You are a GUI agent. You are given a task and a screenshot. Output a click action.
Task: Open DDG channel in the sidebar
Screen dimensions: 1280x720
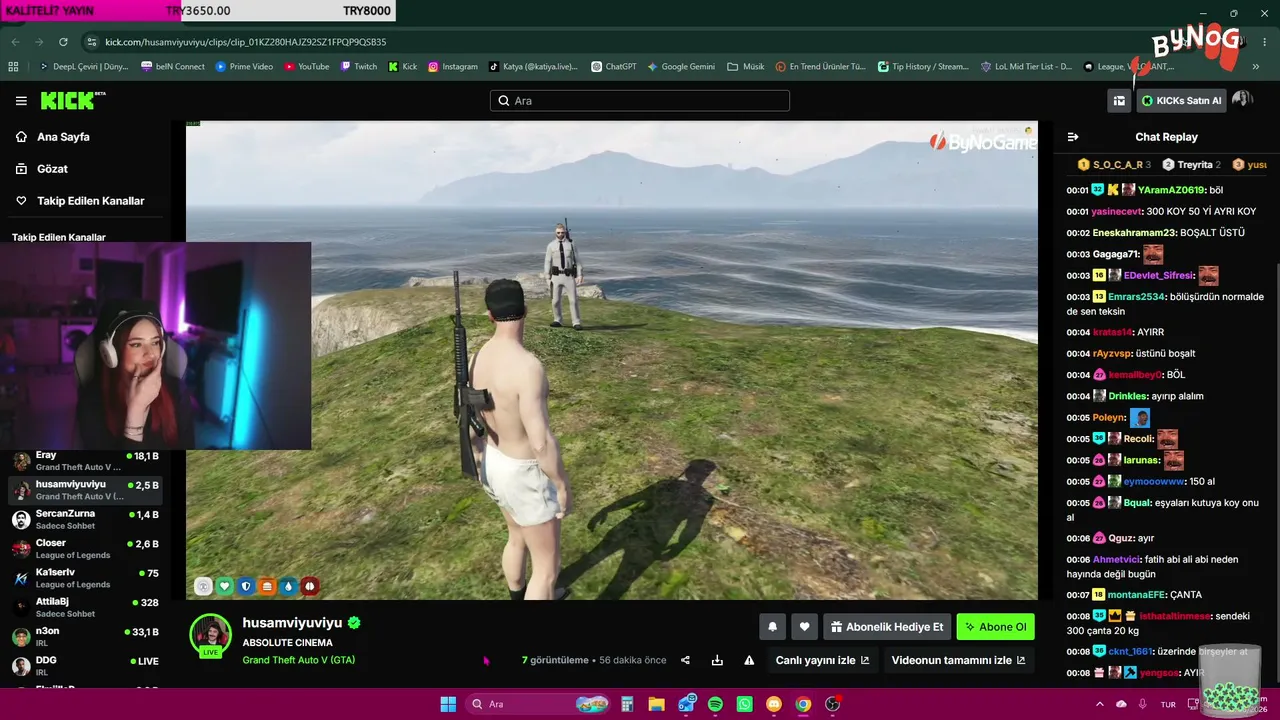click(85, 666)
